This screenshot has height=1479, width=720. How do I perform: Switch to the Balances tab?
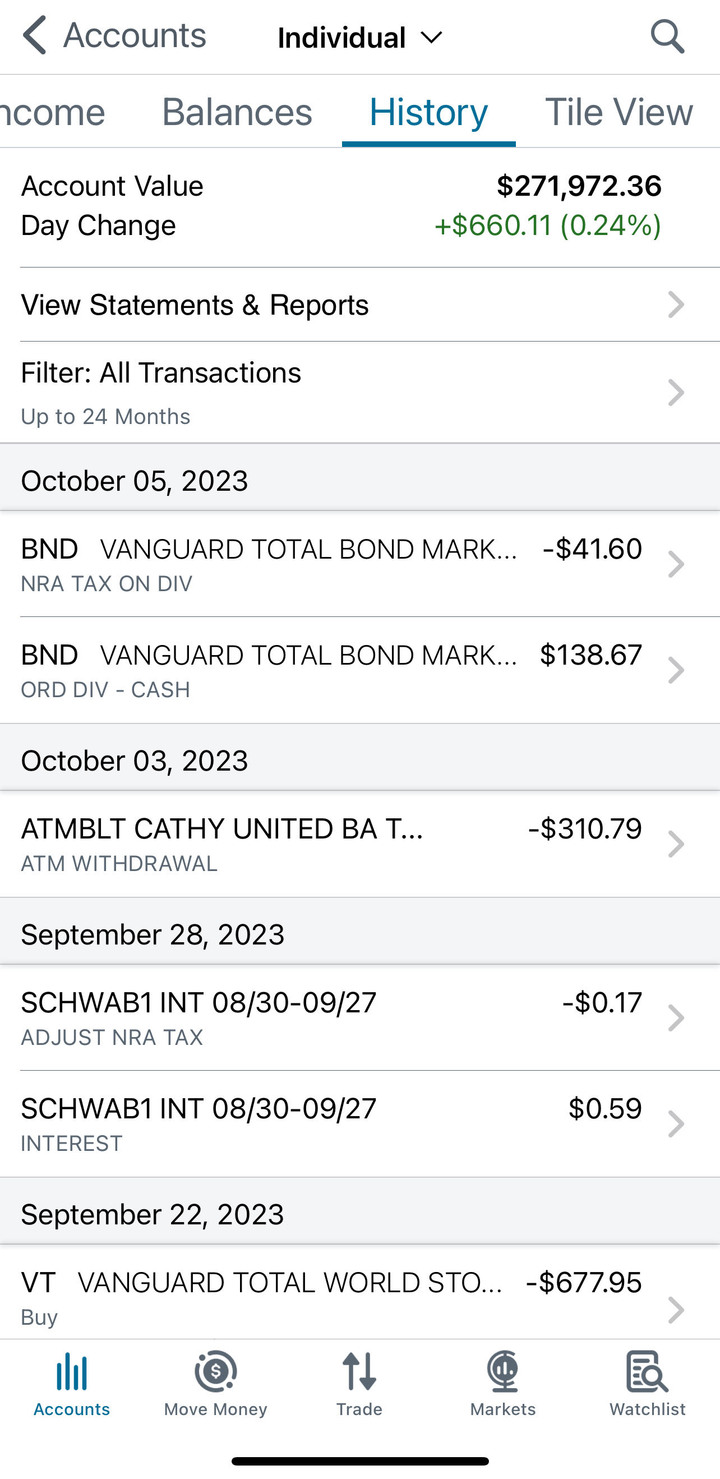click(237, 112)
